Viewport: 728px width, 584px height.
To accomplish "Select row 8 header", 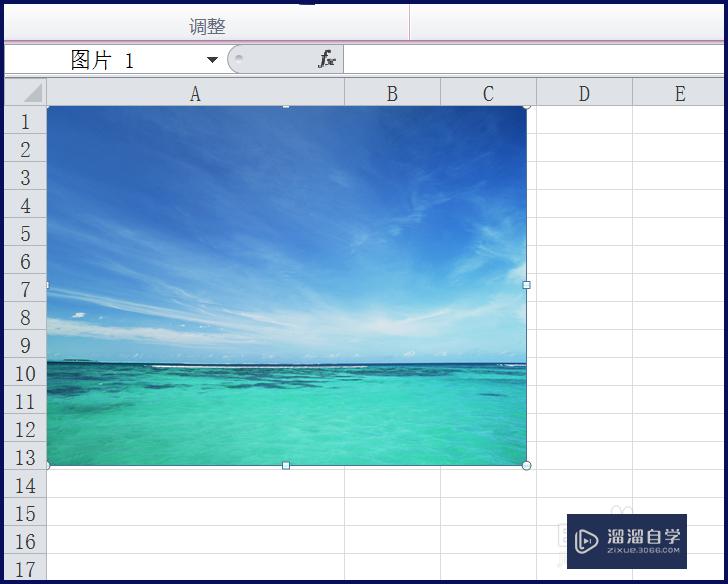I will 26,316.
